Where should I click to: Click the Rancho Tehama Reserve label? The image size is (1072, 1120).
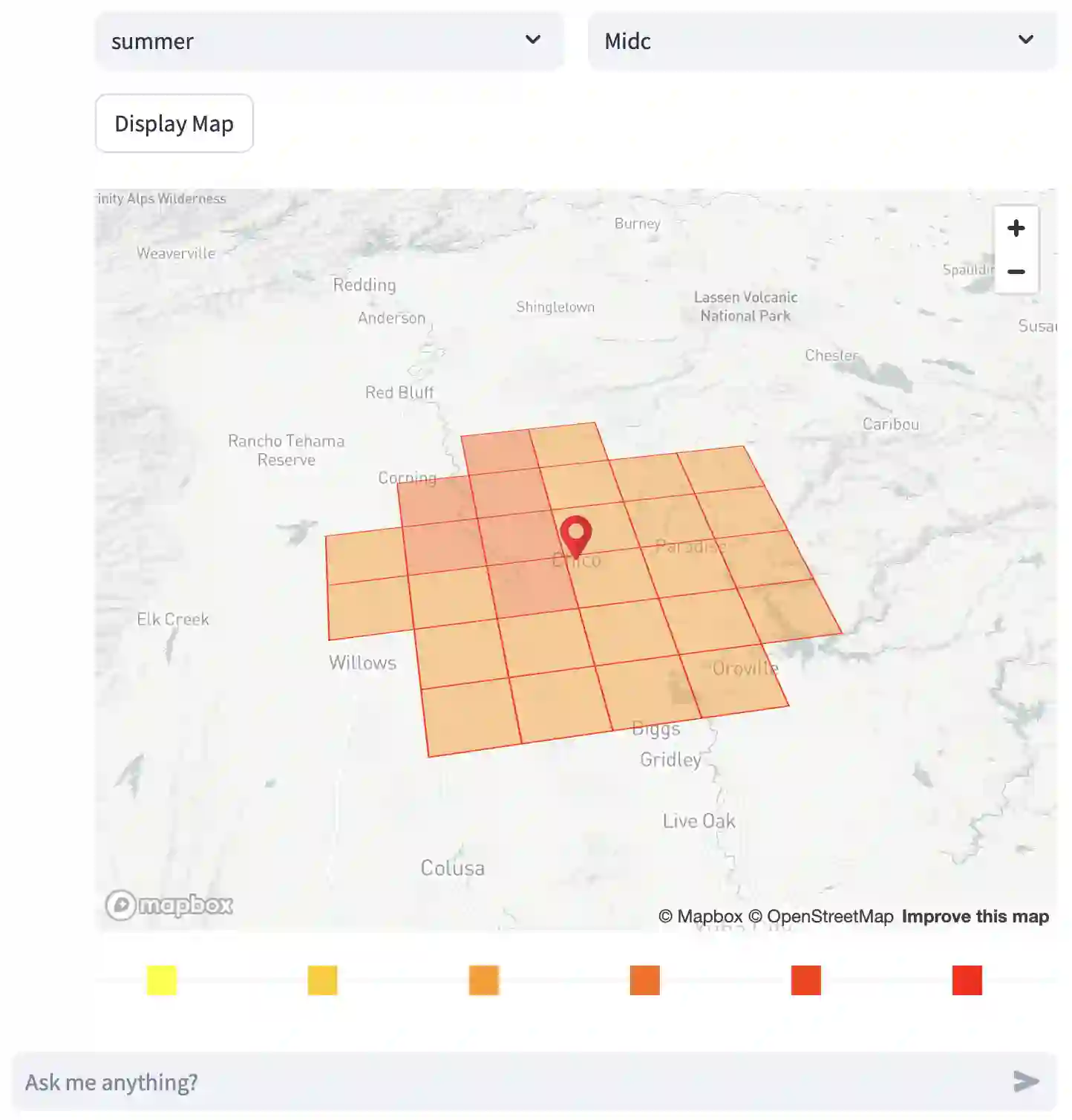(x=287, y=450)
